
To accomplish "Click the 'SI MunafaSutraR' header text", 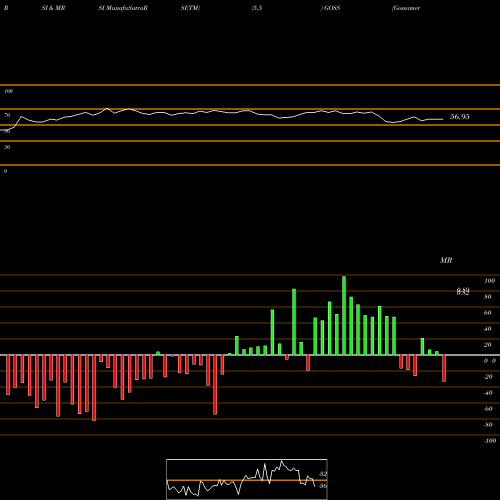I will click(x=123, y=8).
